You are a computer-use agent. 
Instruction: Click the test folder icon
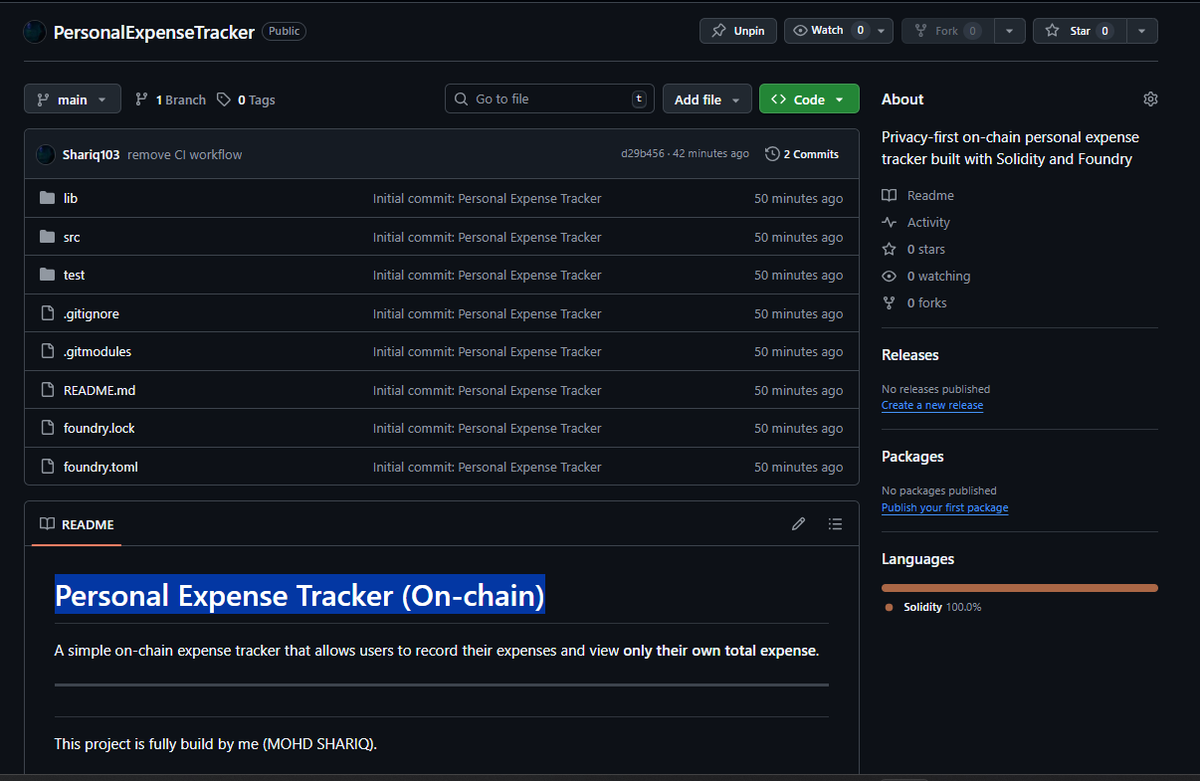pos(47,275)
